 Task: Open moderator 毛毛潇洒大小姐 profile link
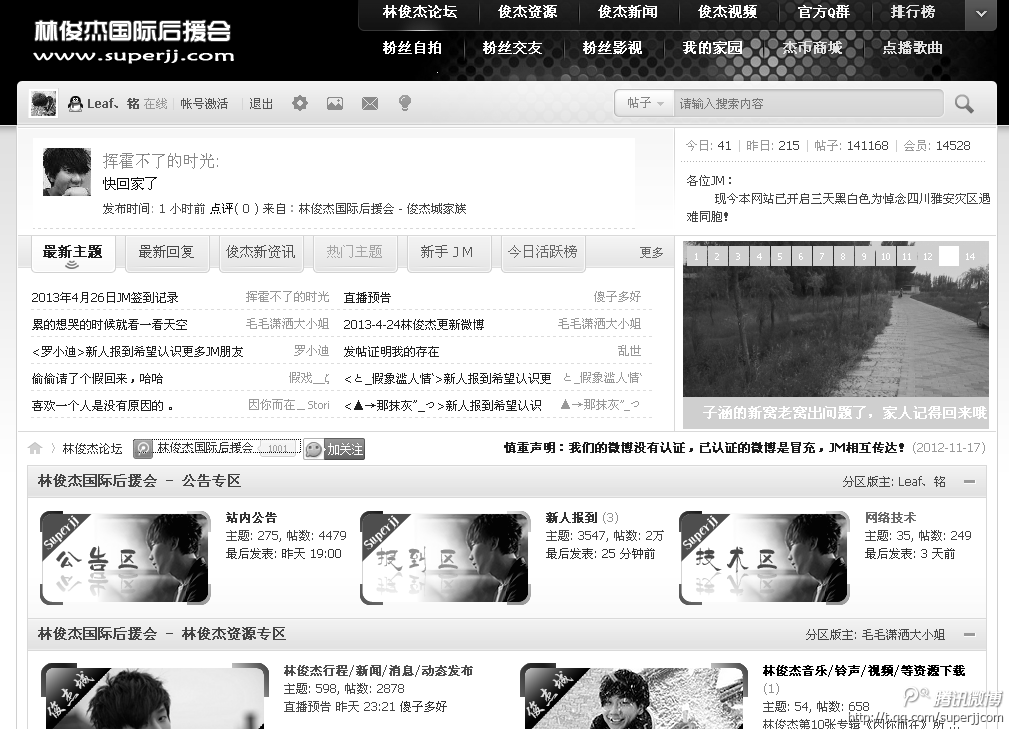coord(903,634)
